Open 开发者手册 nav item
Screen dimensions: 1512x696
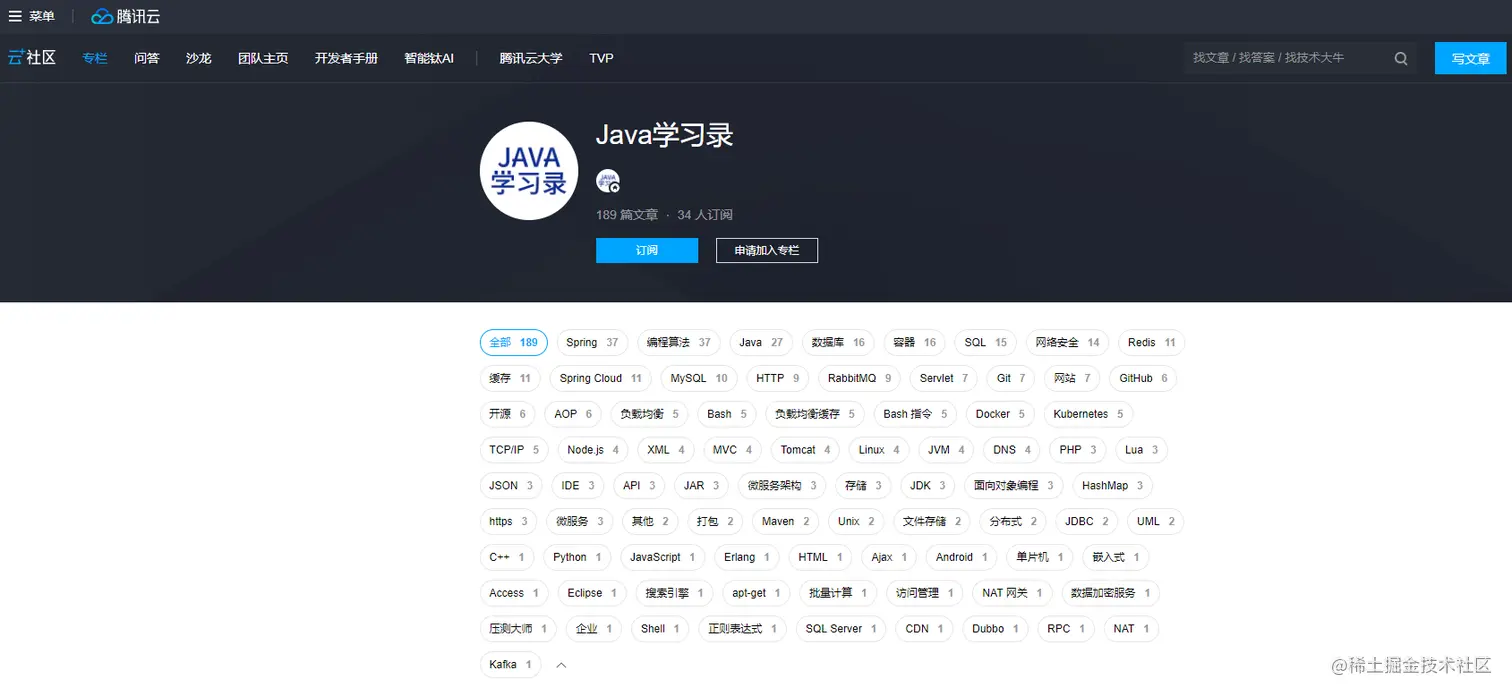pos(346,58)
